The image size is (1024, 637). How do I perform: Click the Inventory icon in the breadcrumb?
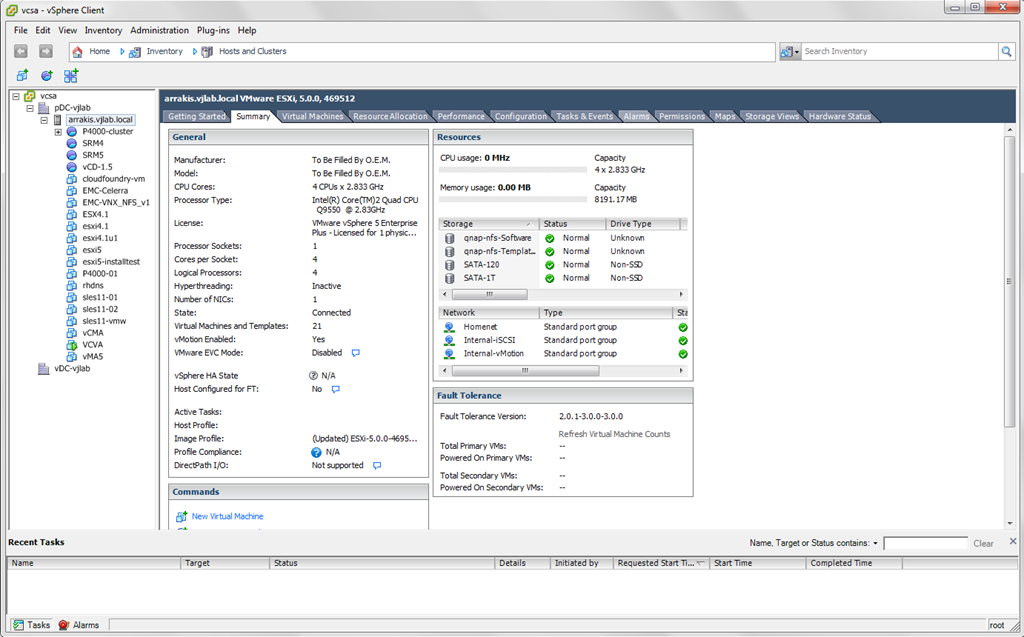coord(135,52)
